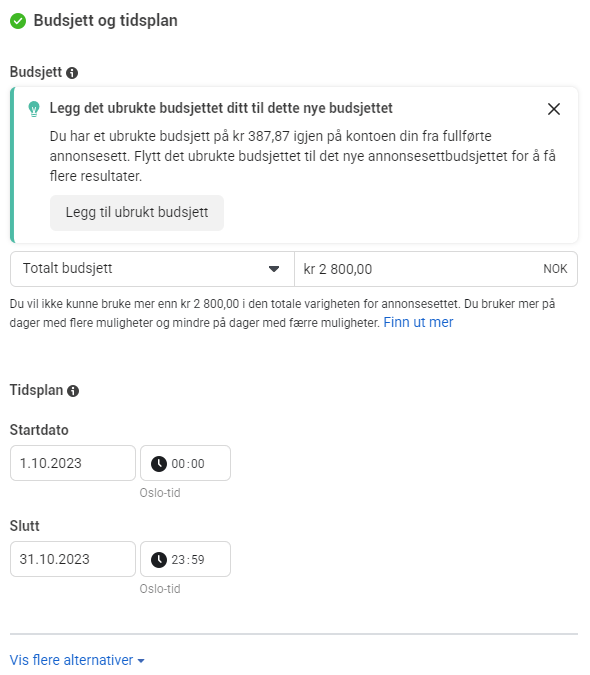Edit the 00:00 start time value
Screen dimensions: 590x675
point(188,464)
